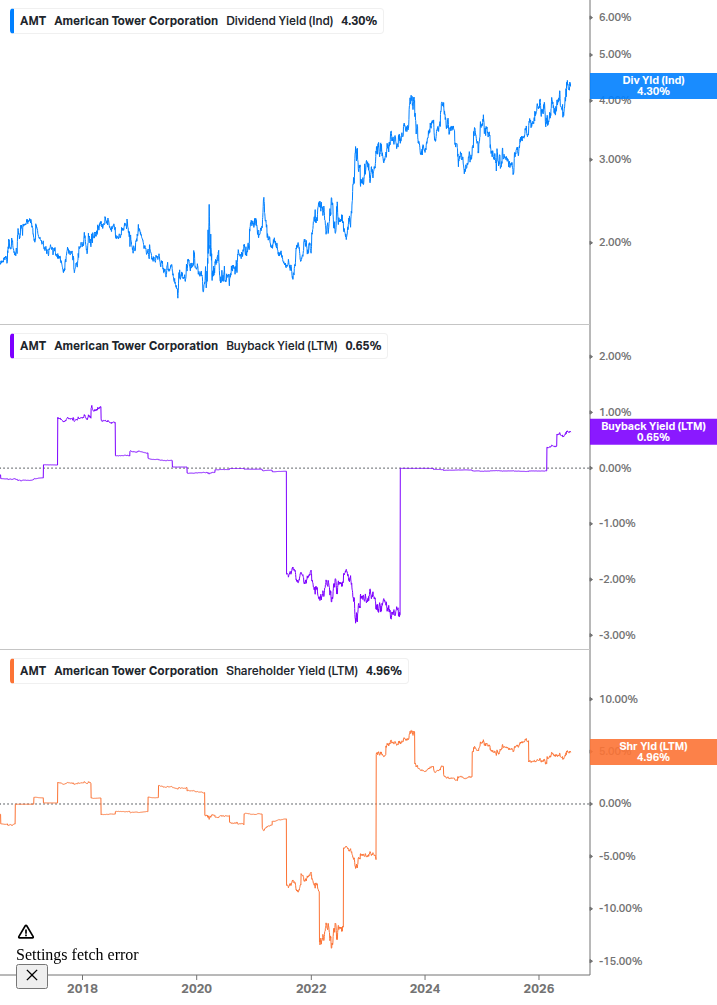The height and width of the screenshot is (1005, 717).
Task: Click the blue color bar beside Dividend Yield legend
Action: pyautogui.click(x=12, y=21)
